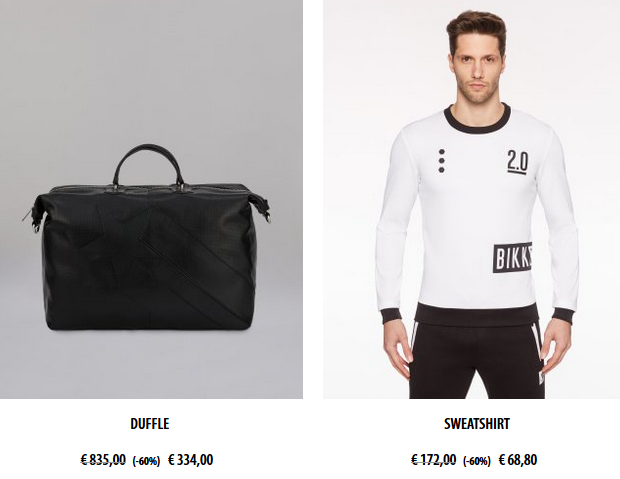Select the struck-through €835,00 original price
Image resolution: width=620 pixels, height=479 pixels.
[x=103, y=460]
